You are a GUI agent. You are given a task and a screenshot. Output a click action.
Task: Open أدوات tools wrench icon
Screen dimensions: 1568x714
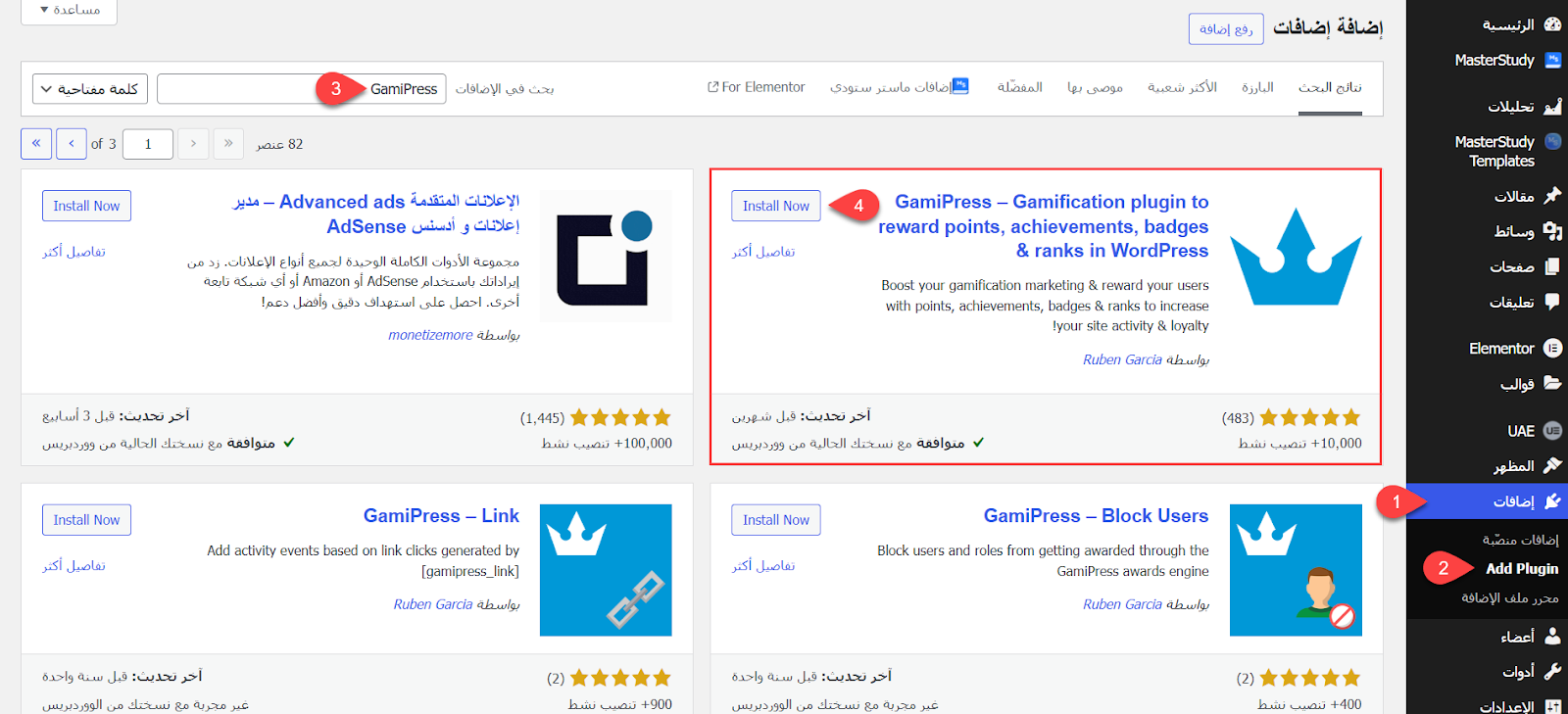click(1552, 672)
